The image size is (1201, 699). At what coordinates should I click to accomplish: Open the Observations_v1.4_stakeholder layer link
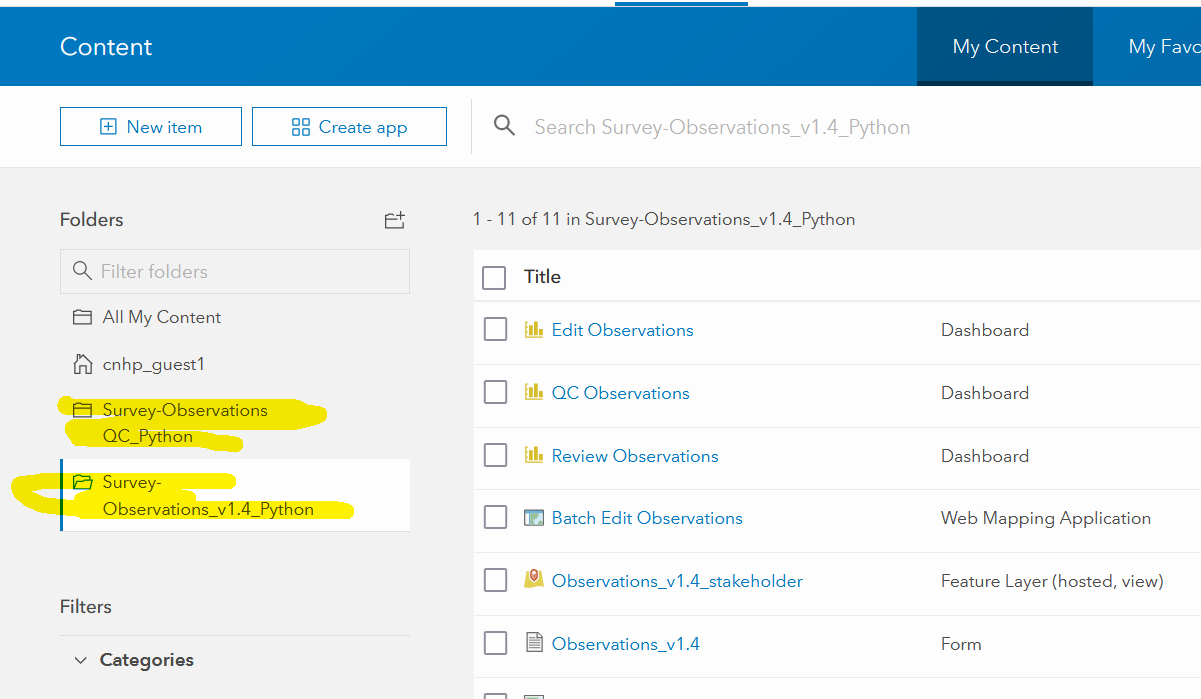(677, 581)
